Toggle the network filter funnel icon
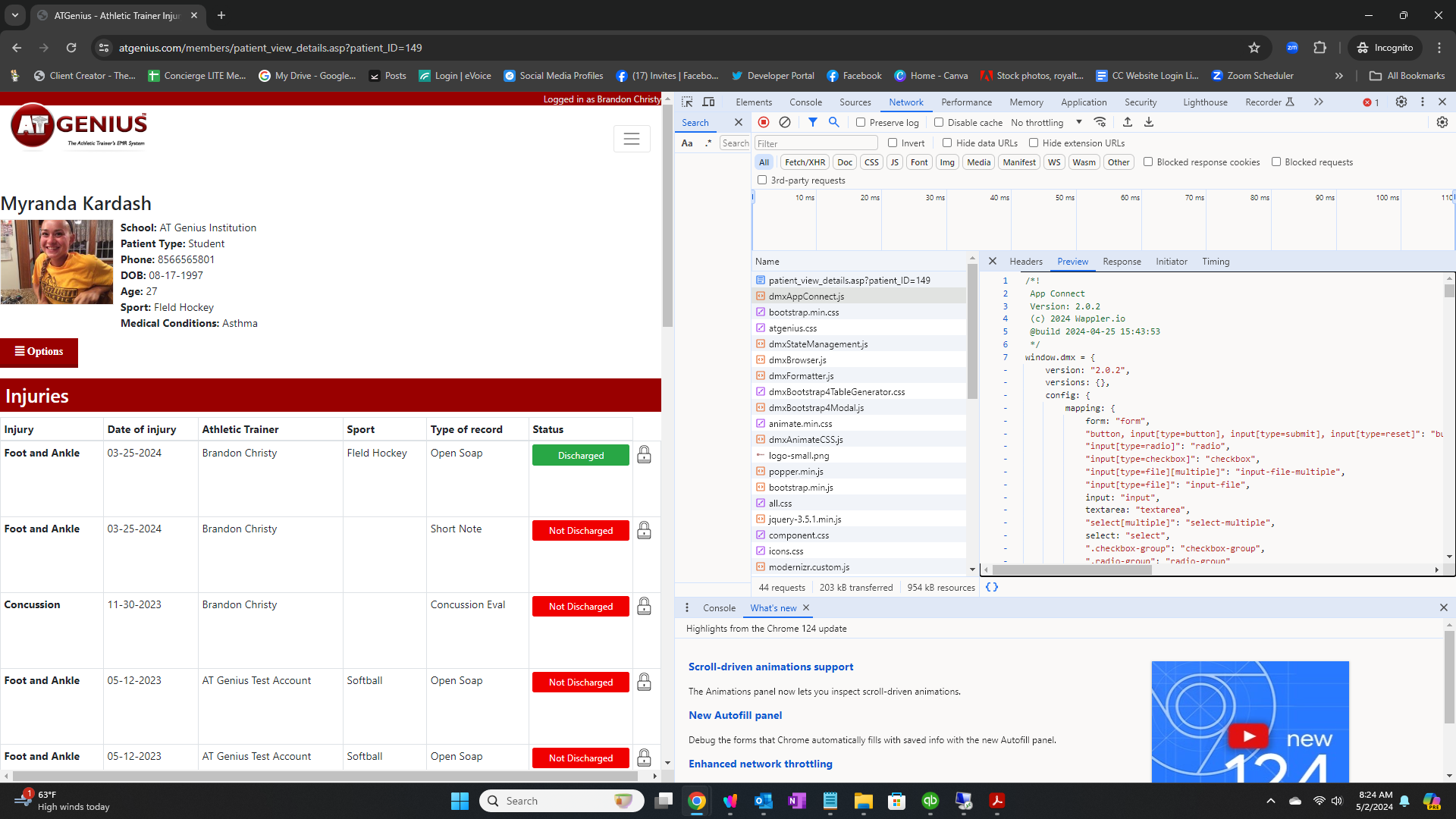1456x819 pixels. pos(813,122)
